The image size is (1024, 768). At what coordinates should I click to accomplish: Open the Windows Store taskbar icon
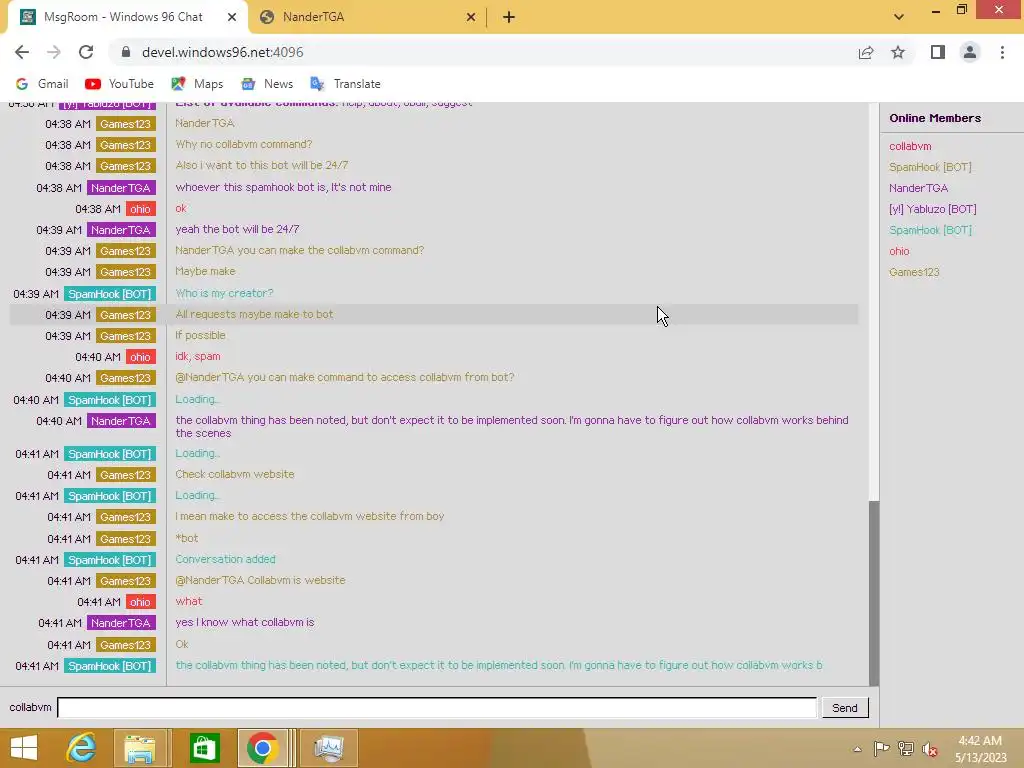pyautogui.click(x=204, y=748)
